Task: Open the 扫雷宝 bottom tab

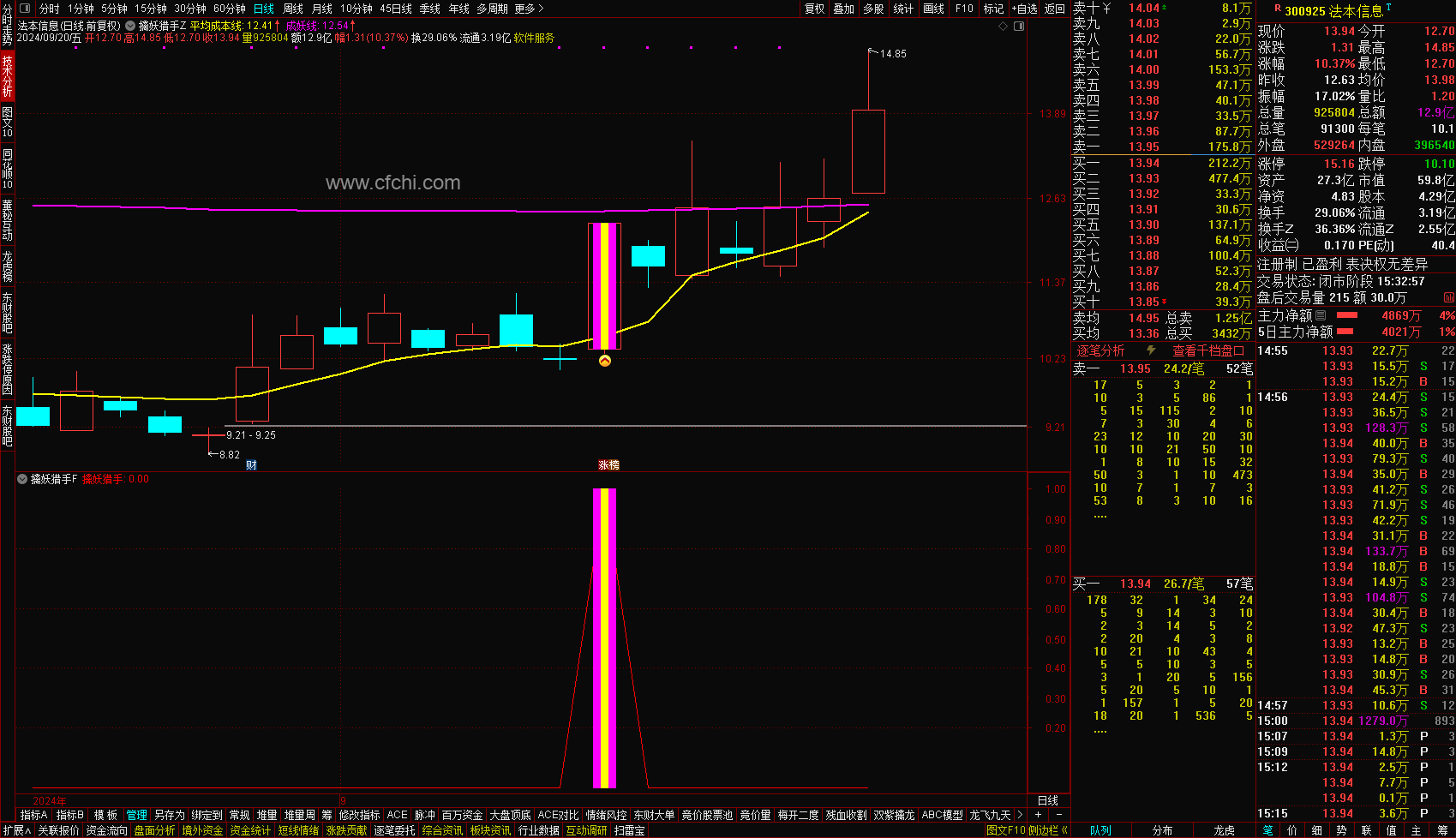Action: pyautogui.click(x=630, y=830)
